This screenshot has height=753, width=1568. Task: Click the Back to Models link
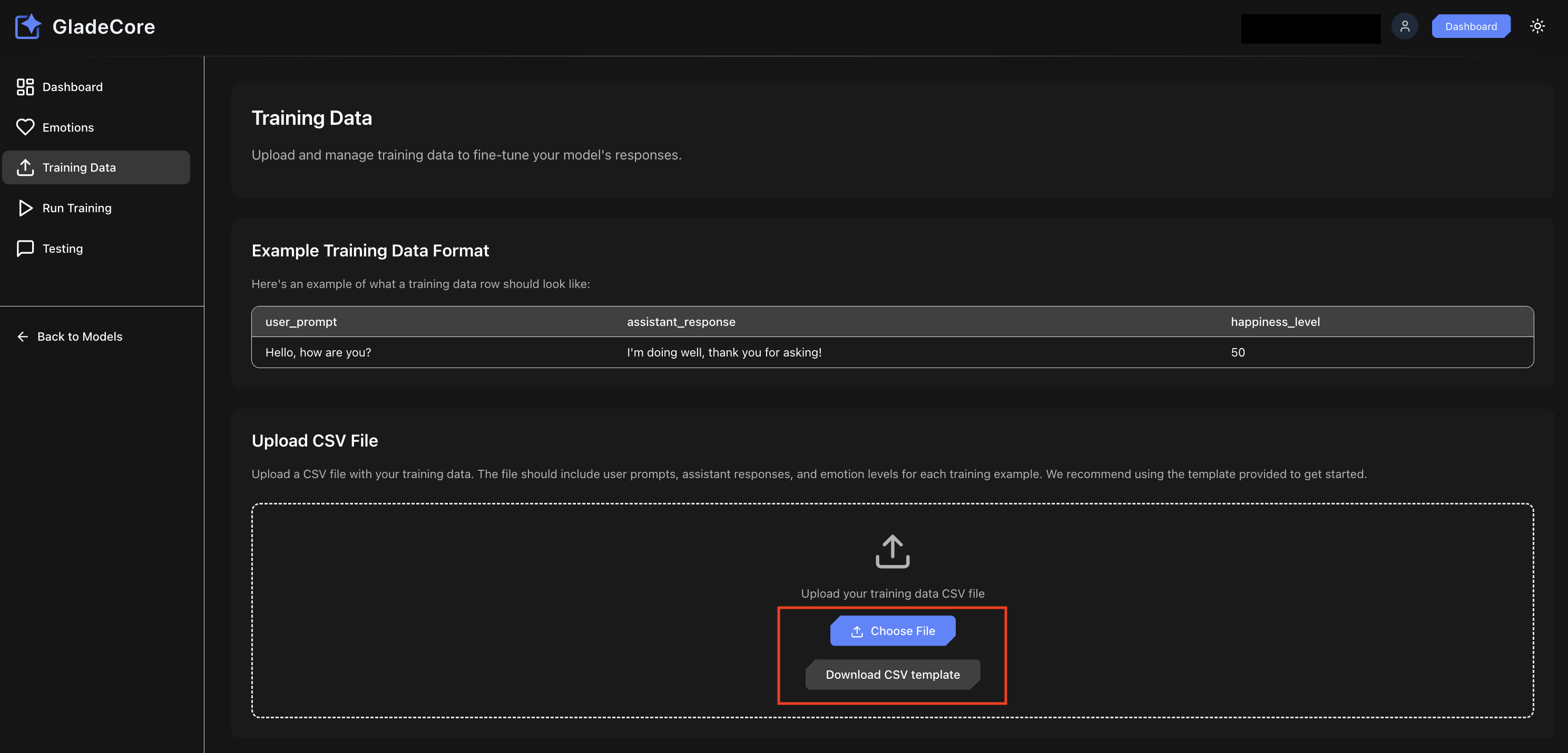79,336
